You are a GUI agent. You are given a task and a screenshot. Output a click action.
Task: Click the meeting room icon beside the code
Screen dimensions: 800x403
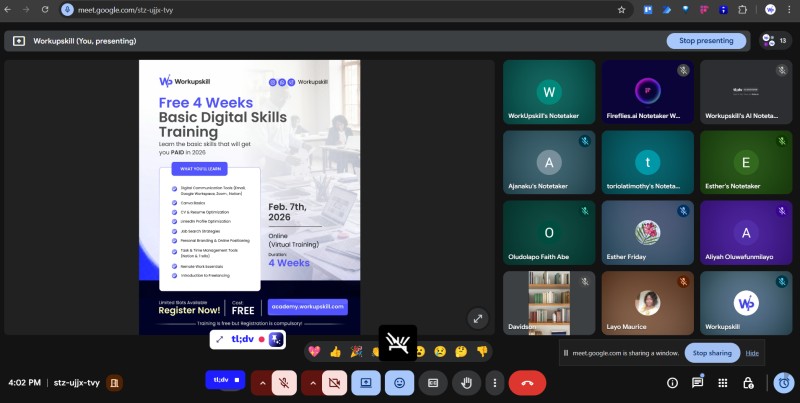tap(114, 383)
